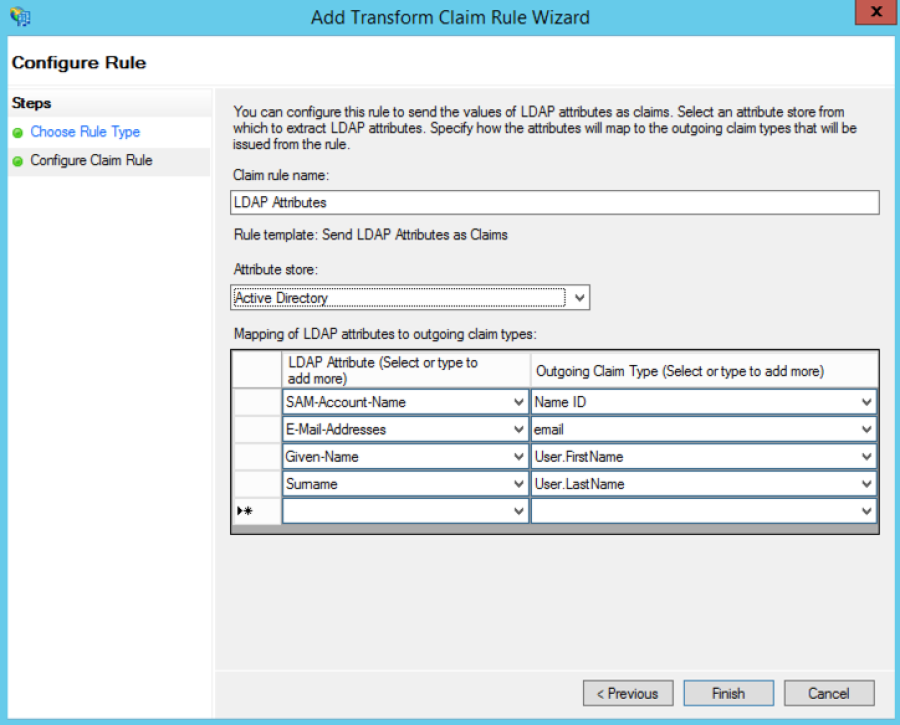Viewport: 900px width, 725px height.
Task: Click Finish to save the rule
Action: coord(728,693)
